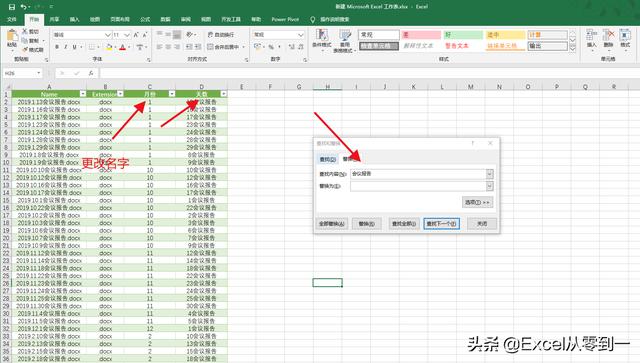640x363 pixels.
Task: Switch to the Insert ribbon tab
Action: coord(74,19)
